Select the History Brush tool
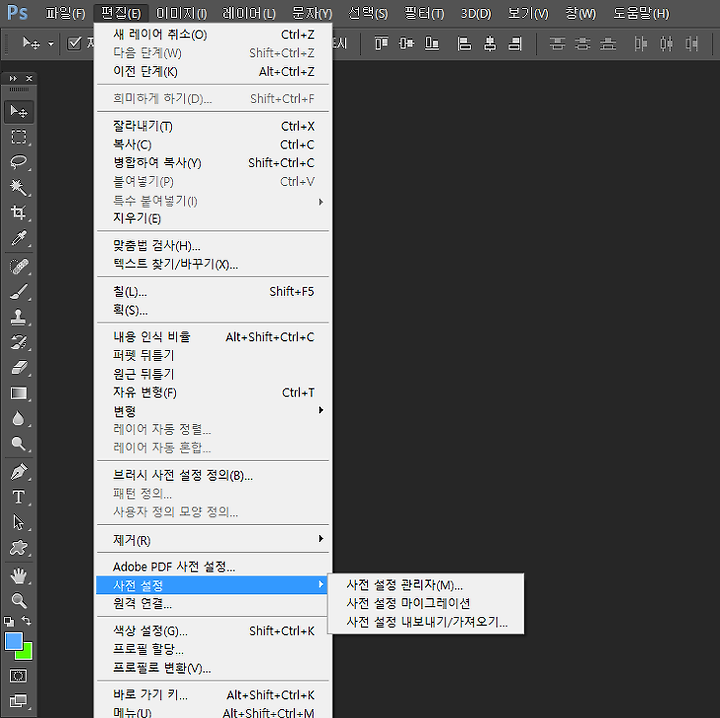720x718 pixels. [x=19, y=342]
